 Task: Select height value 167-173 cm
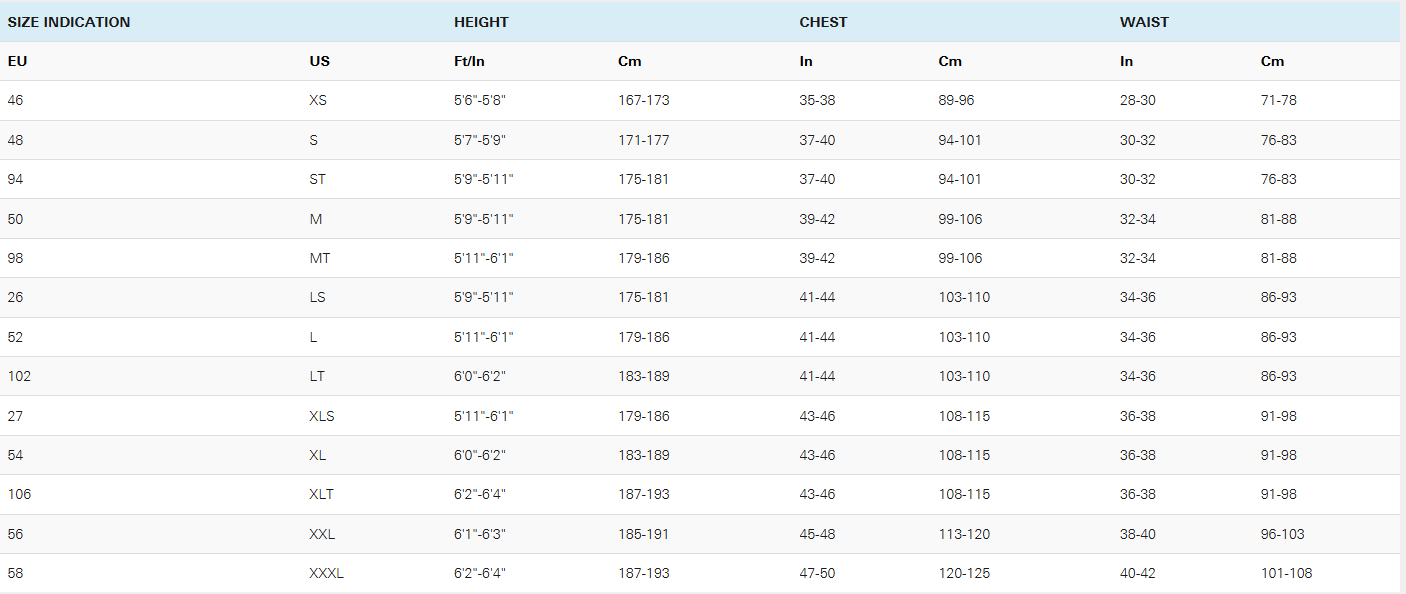coord(644,100)
